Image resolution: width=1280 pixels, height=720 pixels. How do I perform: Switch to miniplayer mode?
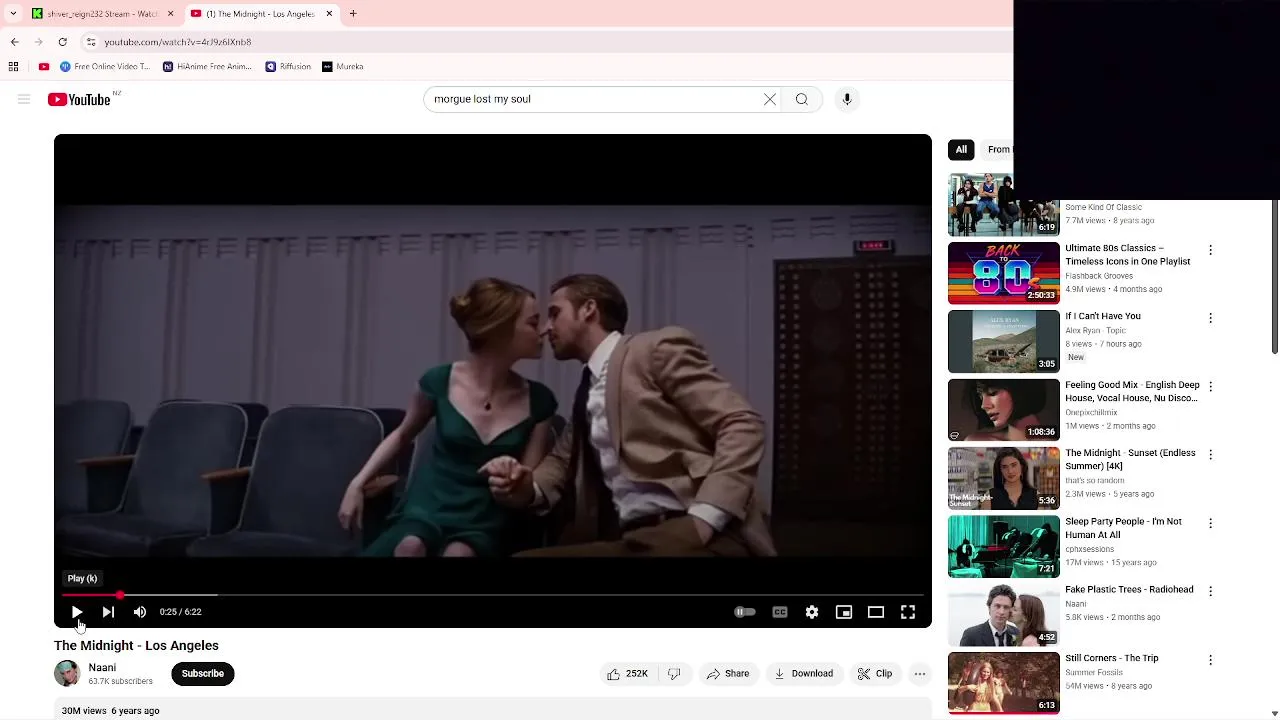pos(844,612)
